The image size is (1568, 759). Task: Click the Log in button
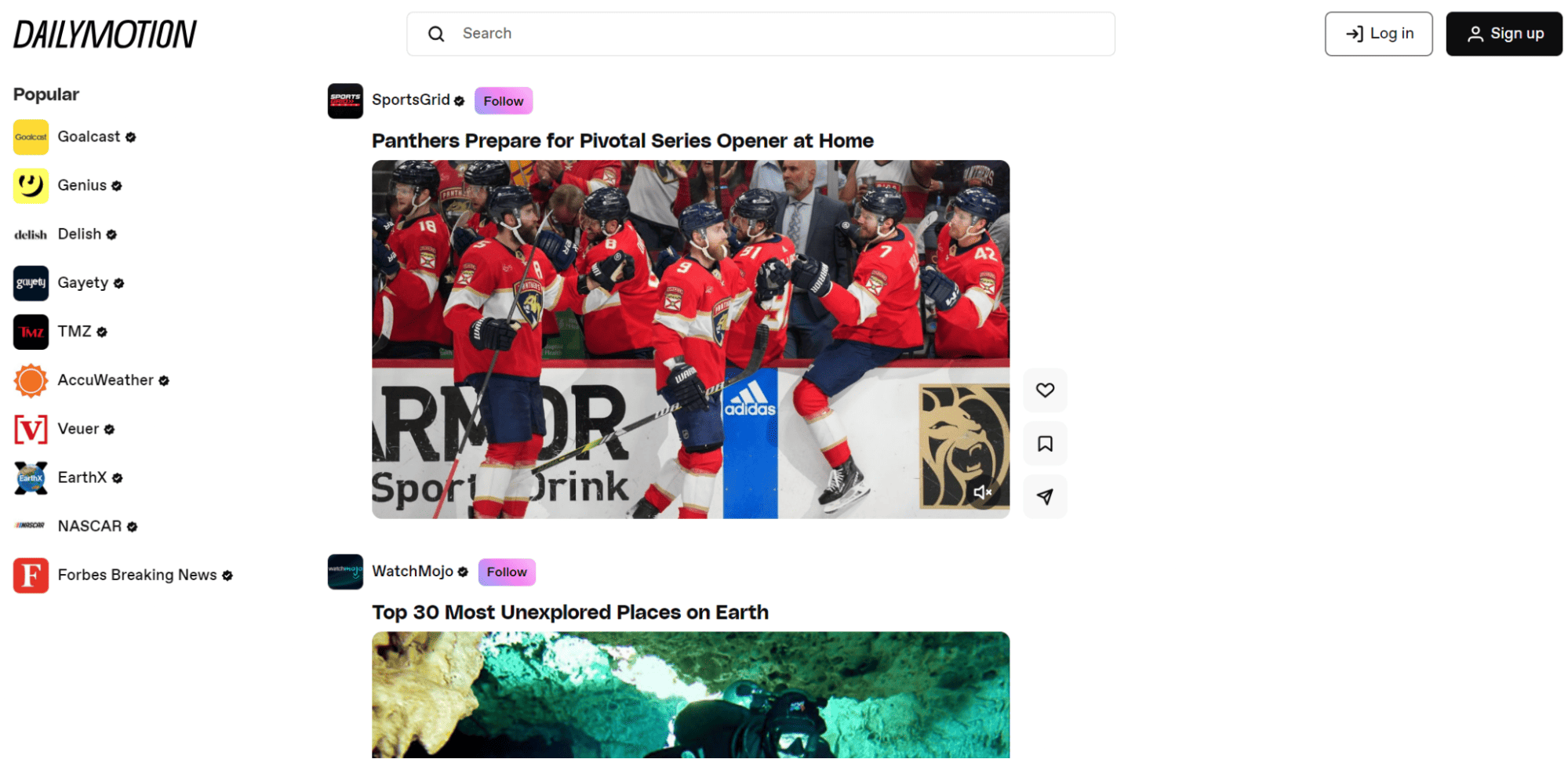point(1378,34)
